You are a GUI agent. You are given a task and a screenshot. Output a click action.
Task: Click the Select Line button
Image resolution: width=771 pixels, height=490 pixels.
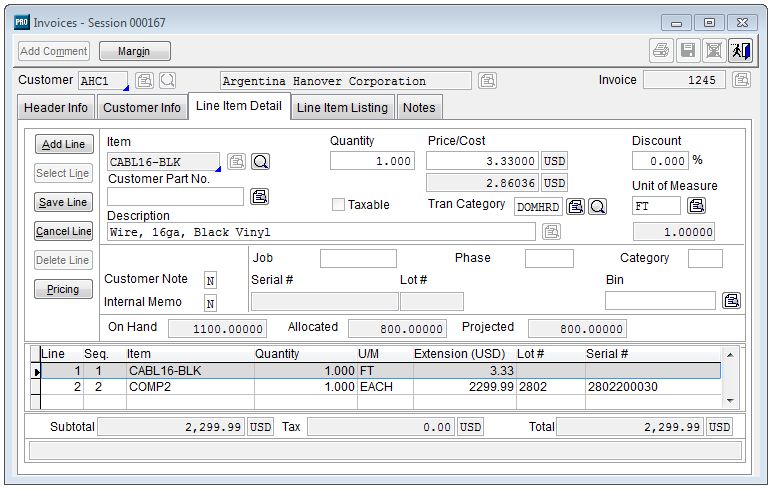click(x=63, y=173)
